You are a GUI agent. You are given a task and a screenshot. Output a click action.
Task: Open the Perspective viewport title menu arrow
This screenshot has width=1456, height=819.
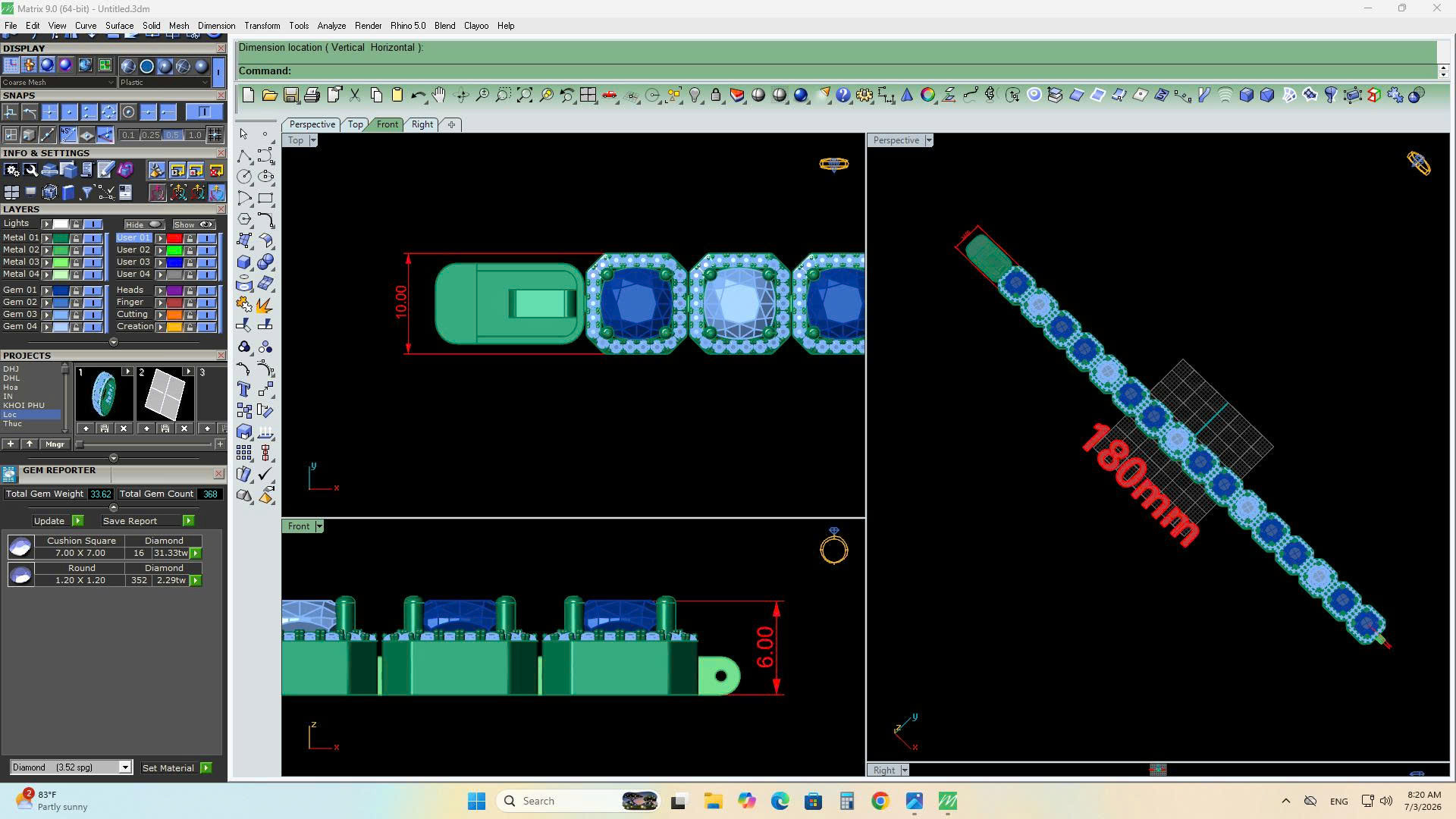[929, 140]
